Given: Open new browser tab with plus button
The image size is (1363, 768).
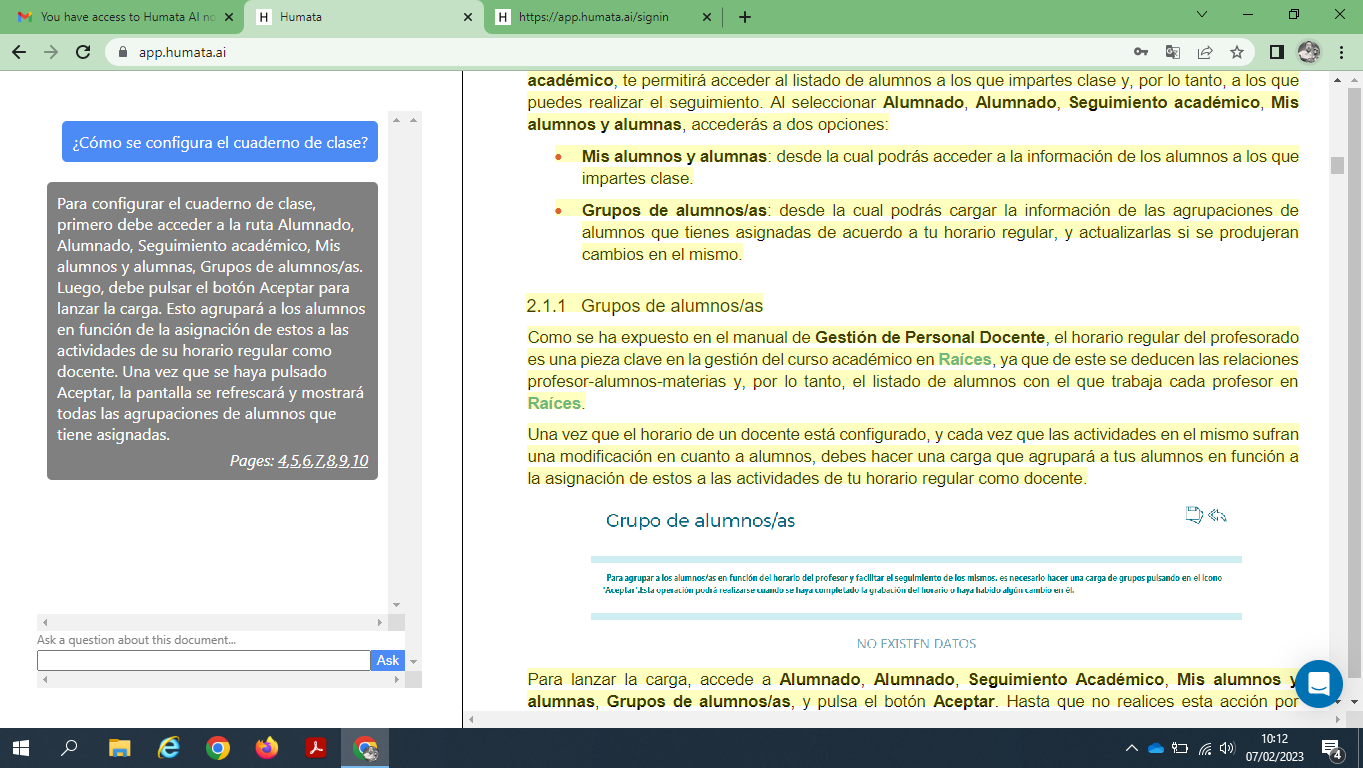Looking at the screenshot, I should pyautogui.click(x=744, y=17).
